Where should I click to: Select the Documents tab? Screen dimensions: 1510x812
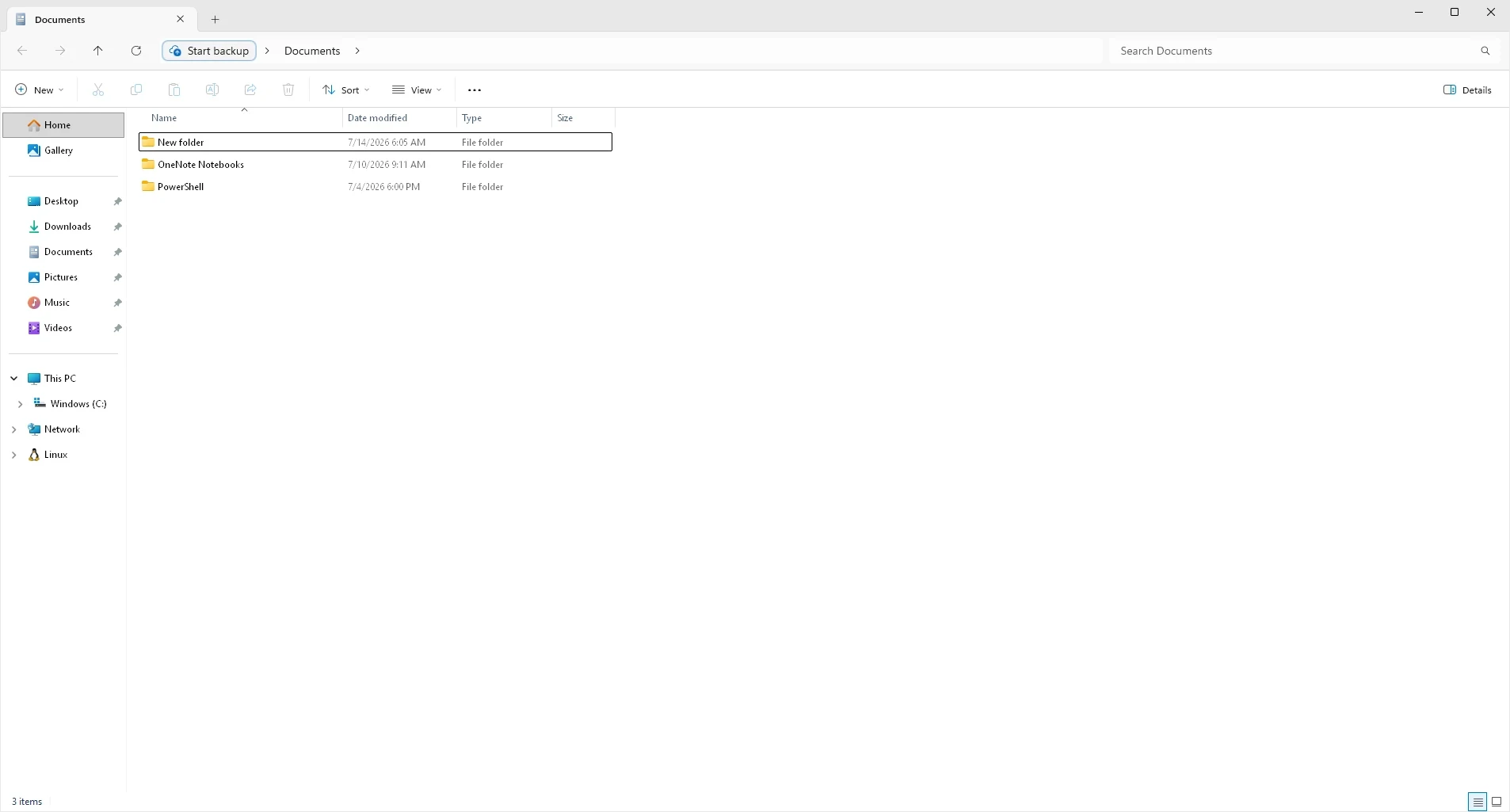tap(100, 20)
